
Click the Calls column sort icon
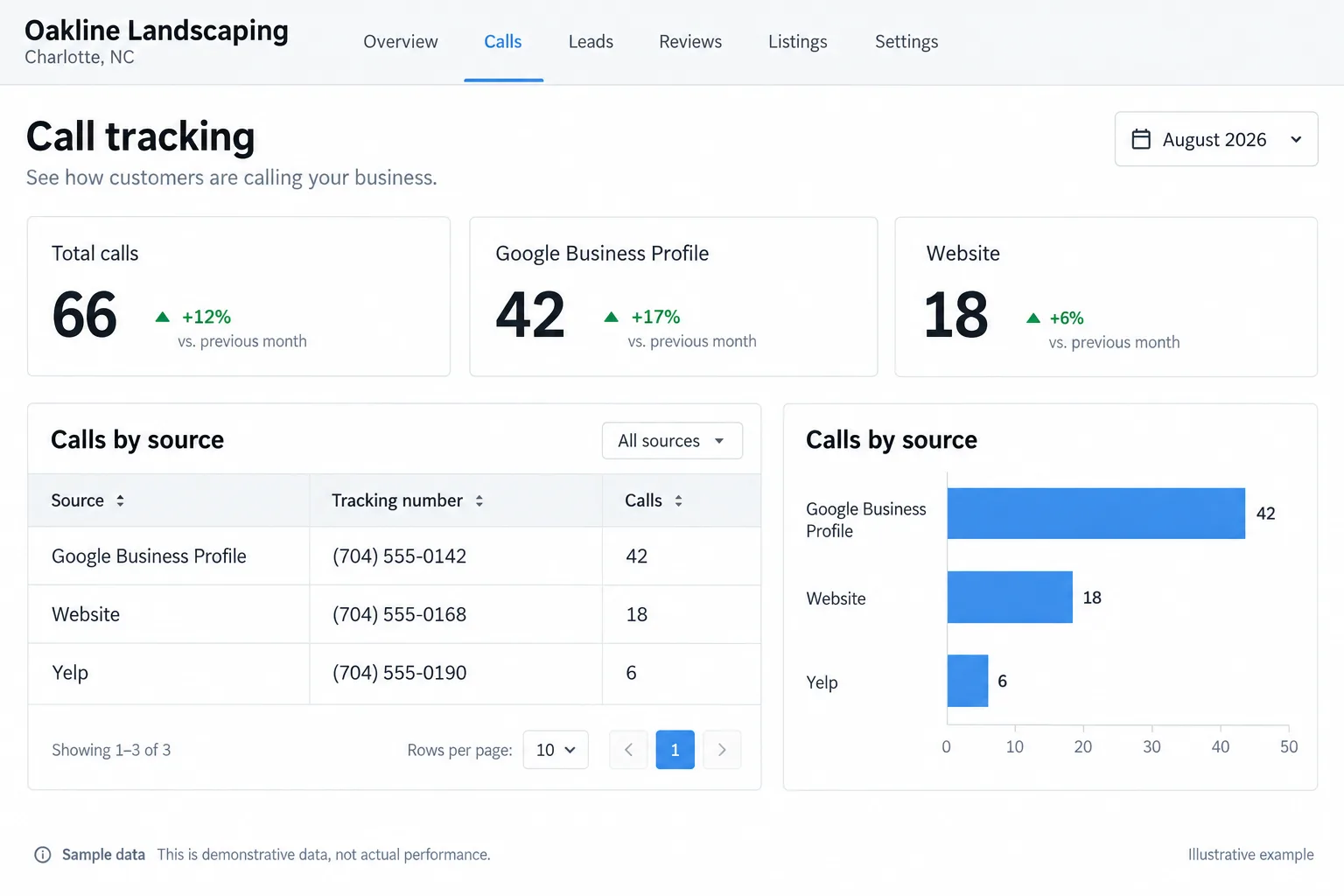click(678, 500)
